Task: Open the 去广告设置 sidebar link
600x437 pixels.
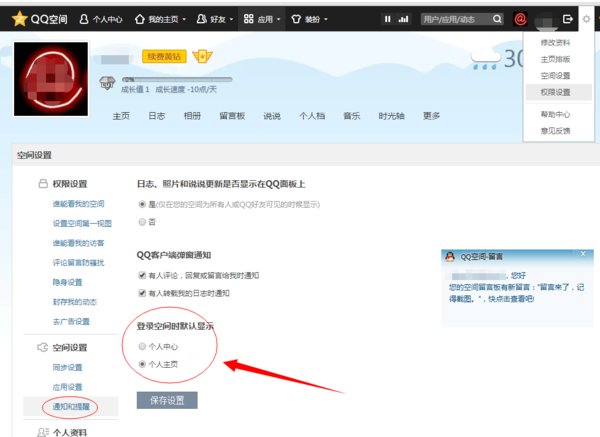Action: point(71,321)
